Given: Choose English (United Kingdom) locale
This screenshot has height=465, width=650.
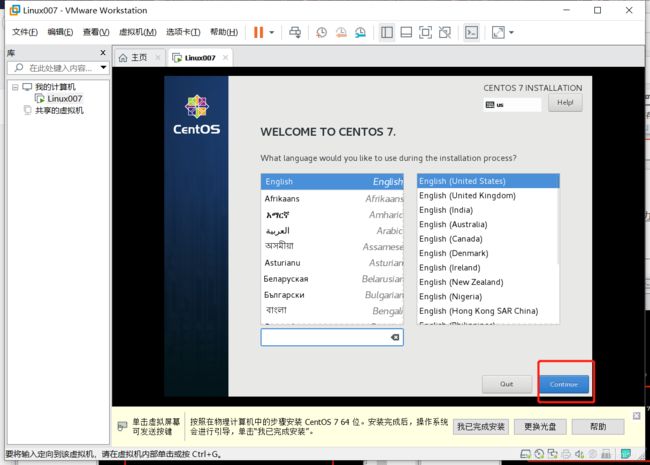Looking at the screenshot, I should pos(488,196).
